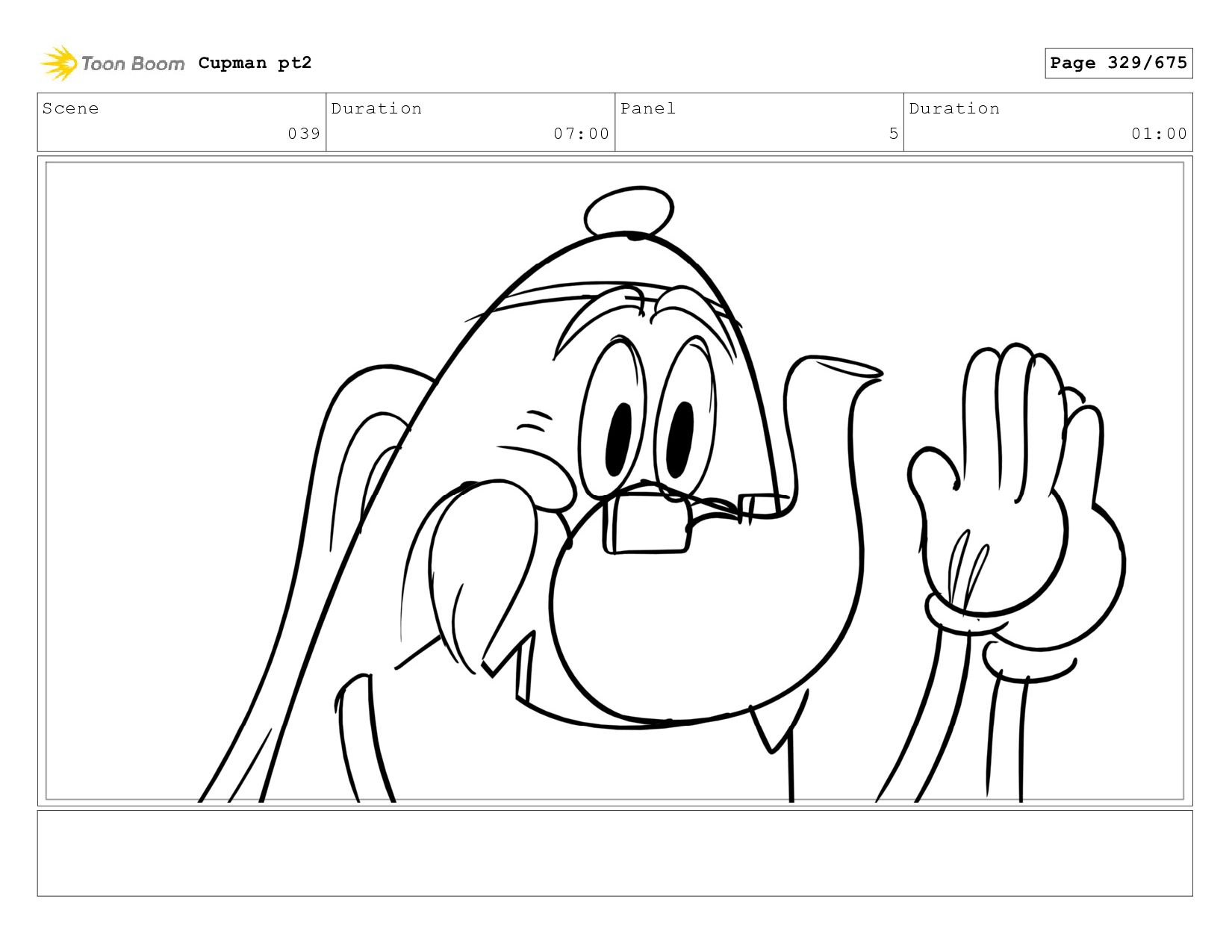1232x952 pixels.
Task: Click the storyboard panel drawing of the teapot character
Action: (615, 481)
